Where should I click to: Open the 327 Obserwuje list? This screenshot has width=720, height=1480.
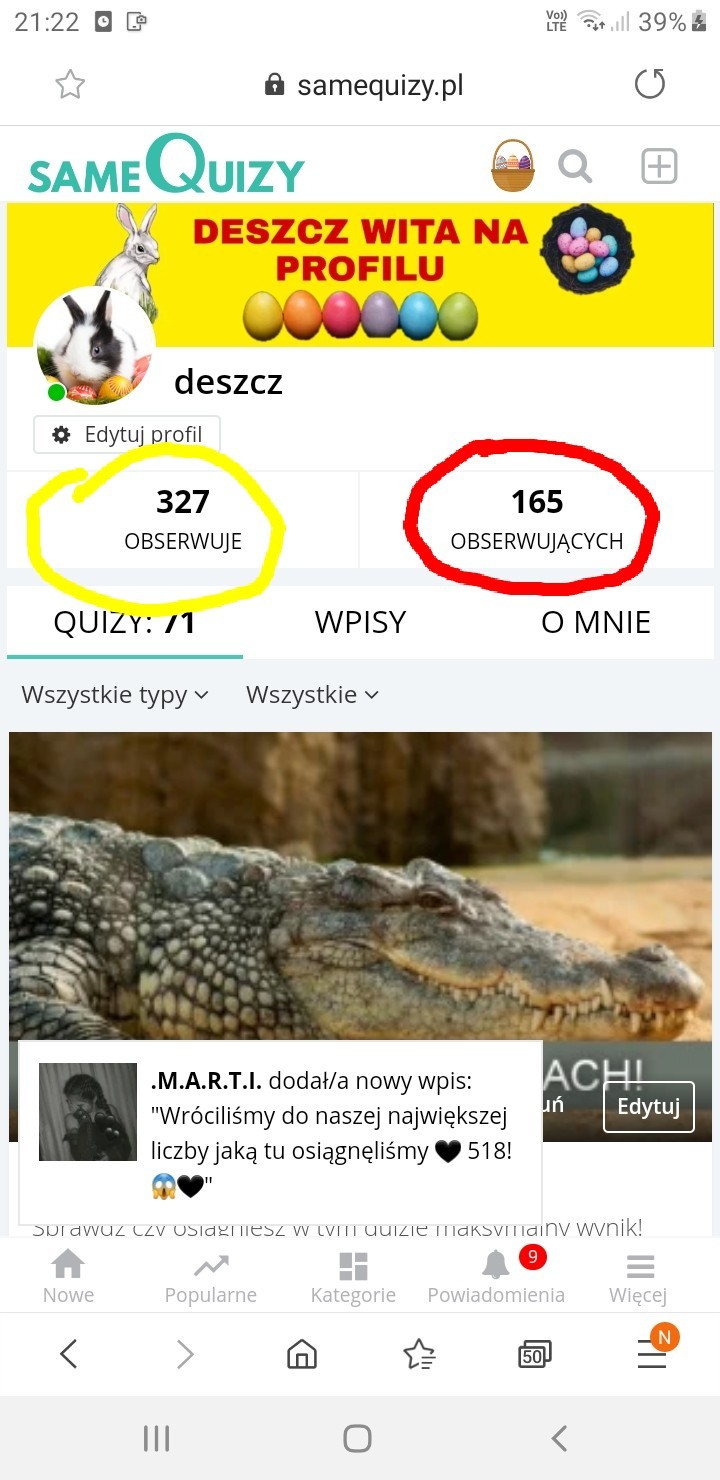[x=183, y=520]
